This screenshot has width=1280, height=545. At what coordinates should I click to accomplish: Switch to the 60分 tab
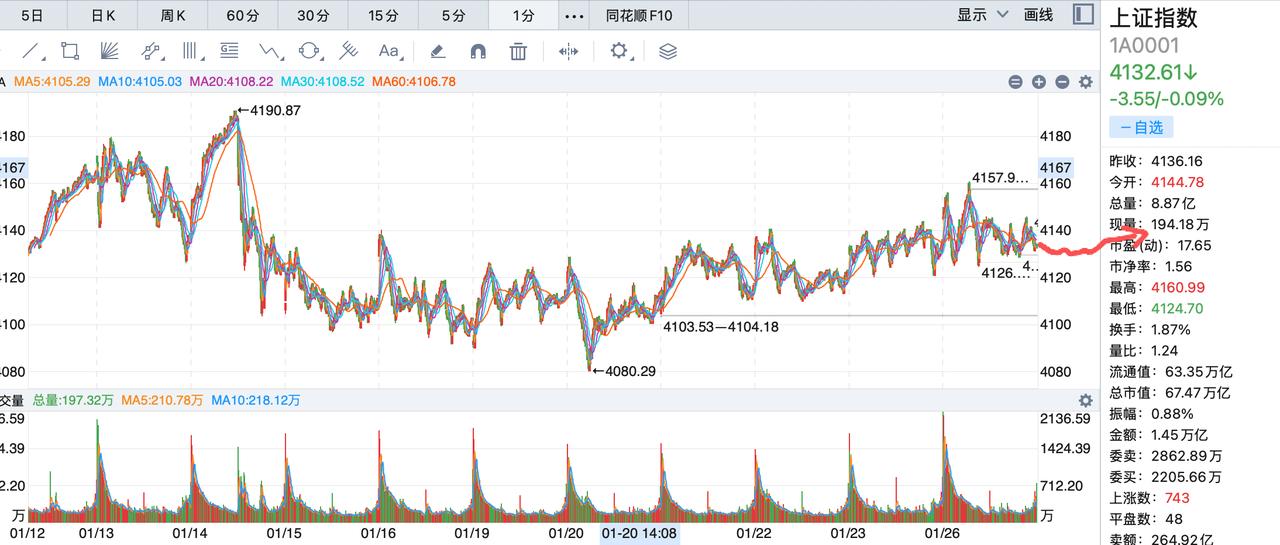tap(243, 15)
